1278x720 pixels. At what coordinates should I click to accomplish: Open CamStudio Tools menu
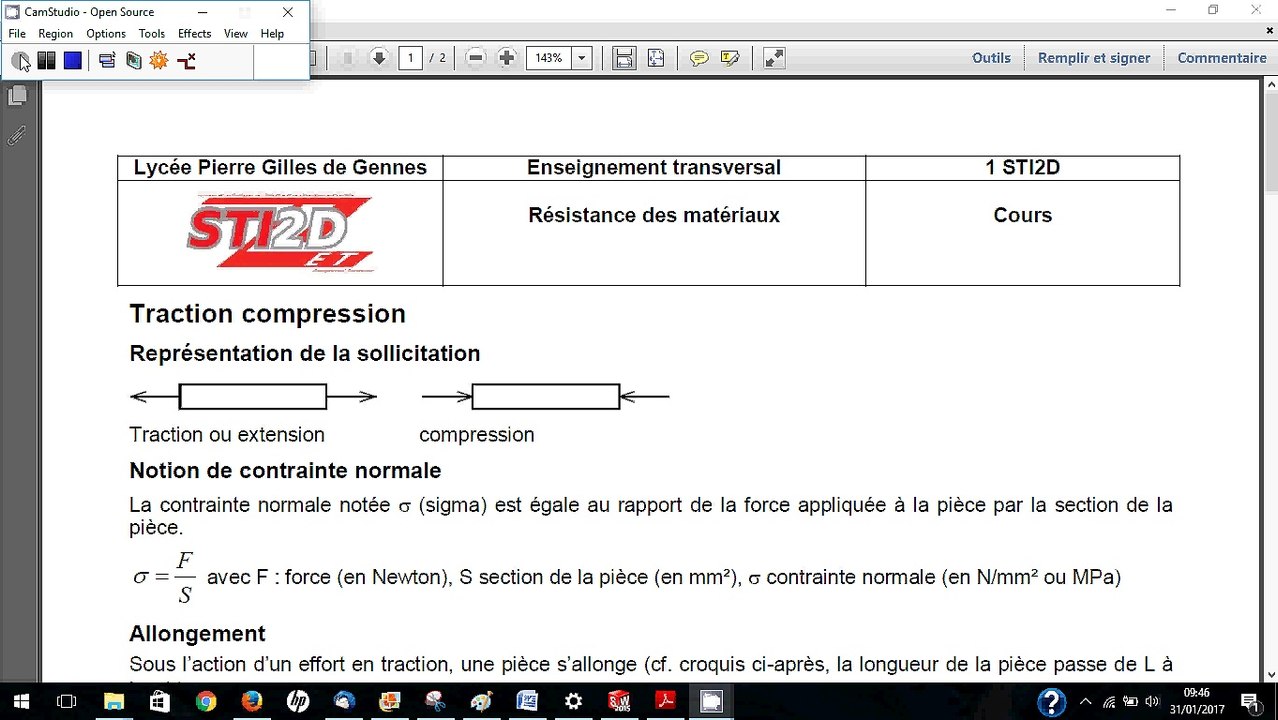(152, 33)
